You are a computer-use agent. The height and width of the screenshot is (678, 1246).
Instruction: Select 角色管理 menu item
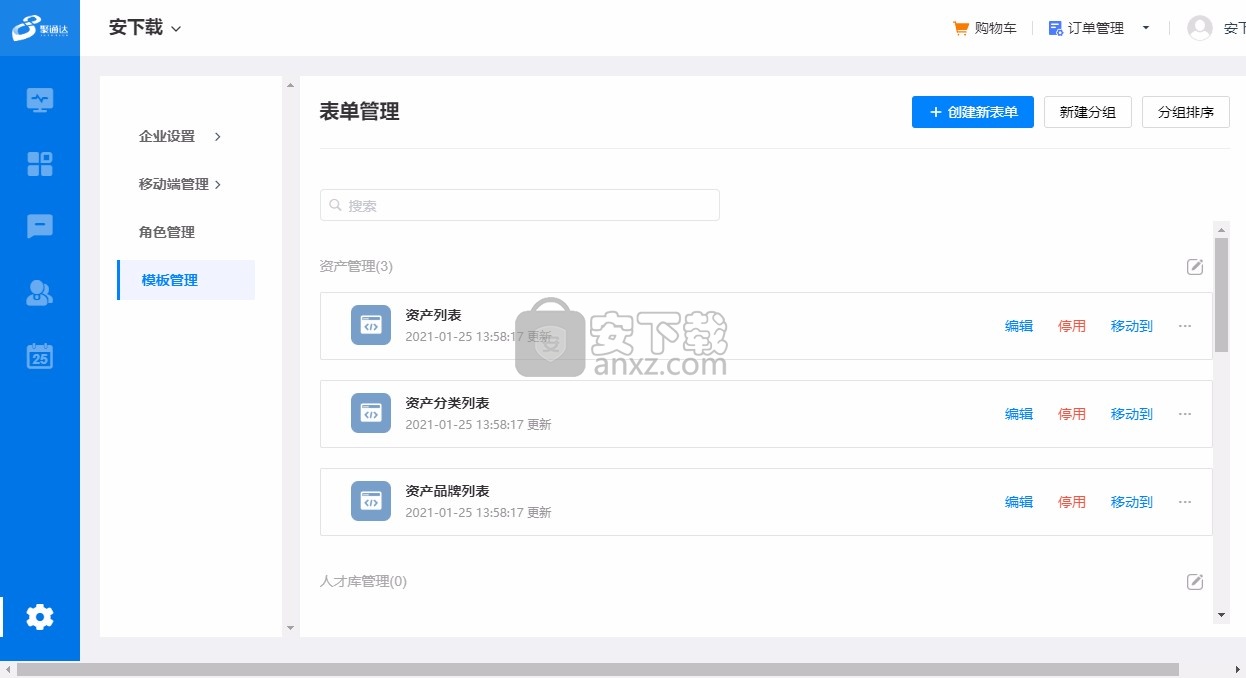click(x=167, y=232)
